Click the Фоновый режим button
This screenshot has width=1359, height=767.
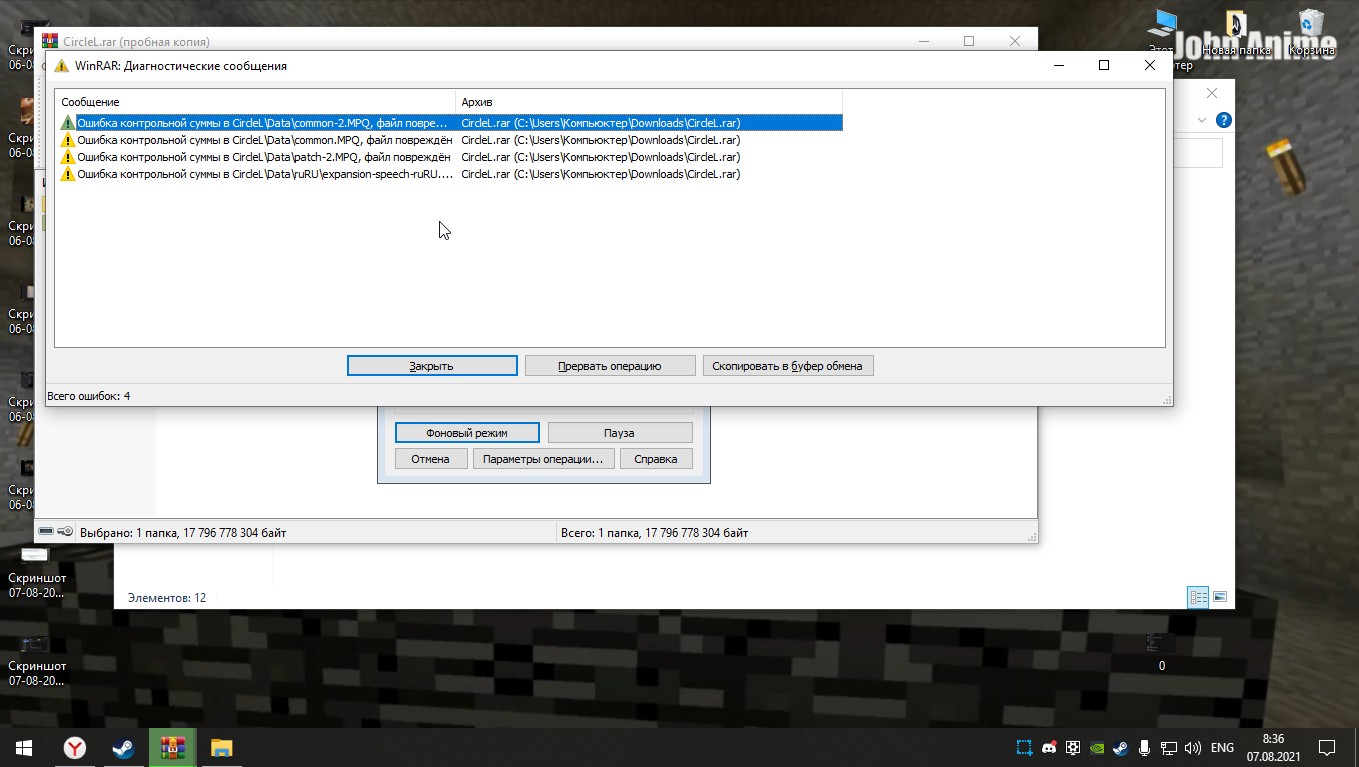(x=467, y=433)
